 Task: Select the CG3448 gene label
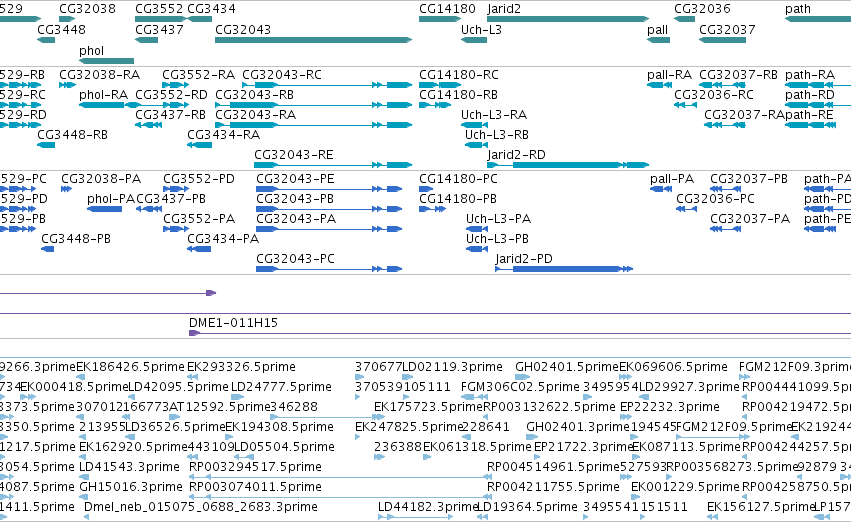61,29
